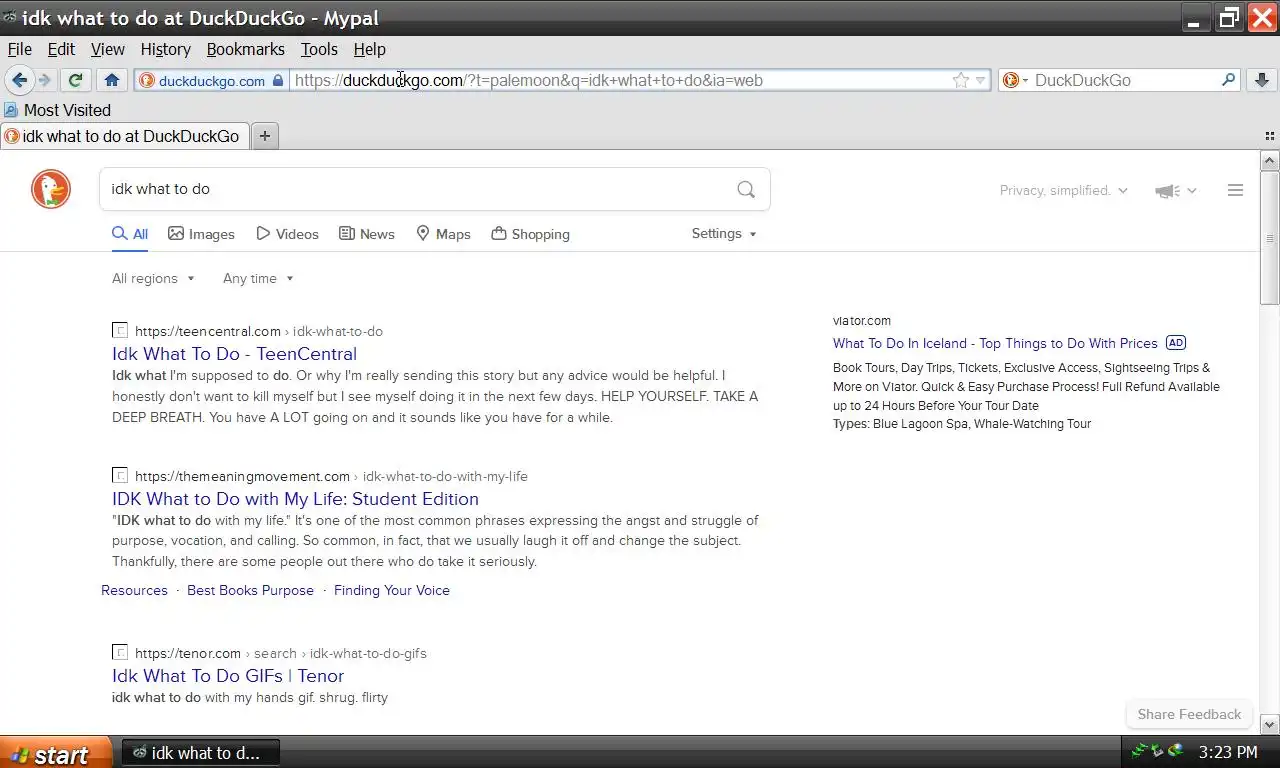Image resolution: width=1280 pixels, height=768 pixels.
Task: Open 'Idk What To Do - TeenCentral' result
Action: (x=234, y=353)
